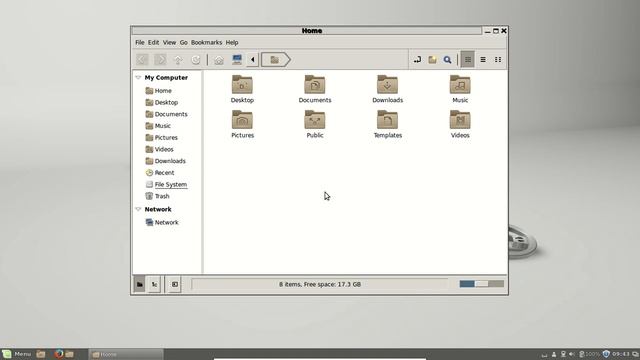Select the Music folder icon in main pane
This screenshot has width=640, height=360.
click(460, 84)
